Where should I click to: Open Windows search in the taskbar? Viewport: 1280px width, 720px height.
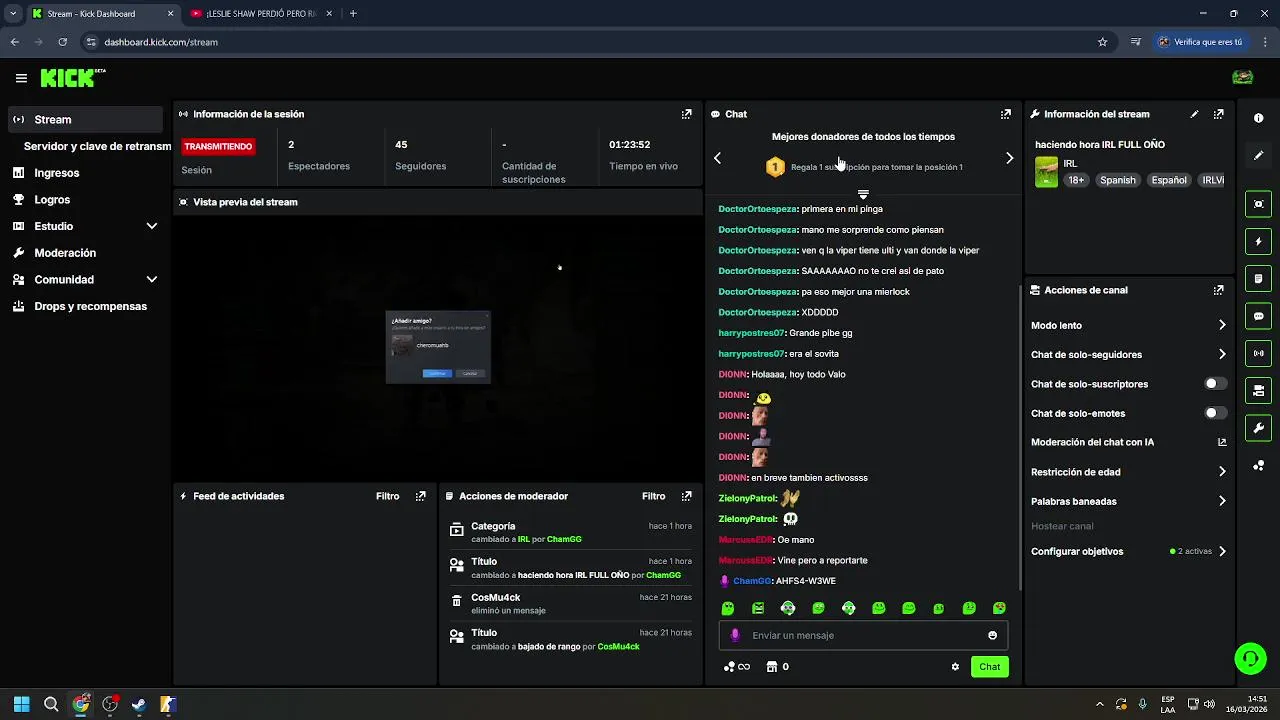click(x=51, y=704)
